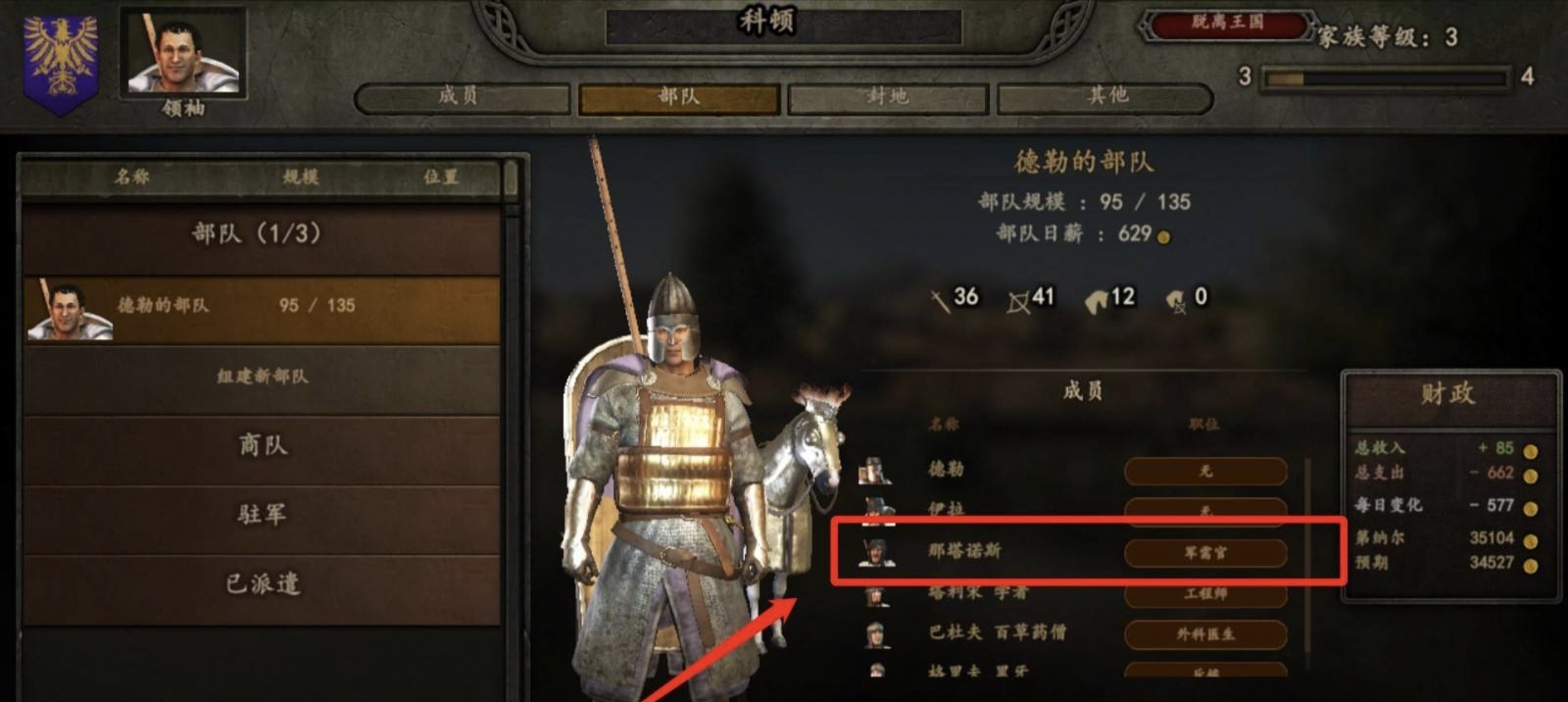Switch to the 成员 tab
The width and height of the screenshot is (1568, 702).
pos(461,97)
